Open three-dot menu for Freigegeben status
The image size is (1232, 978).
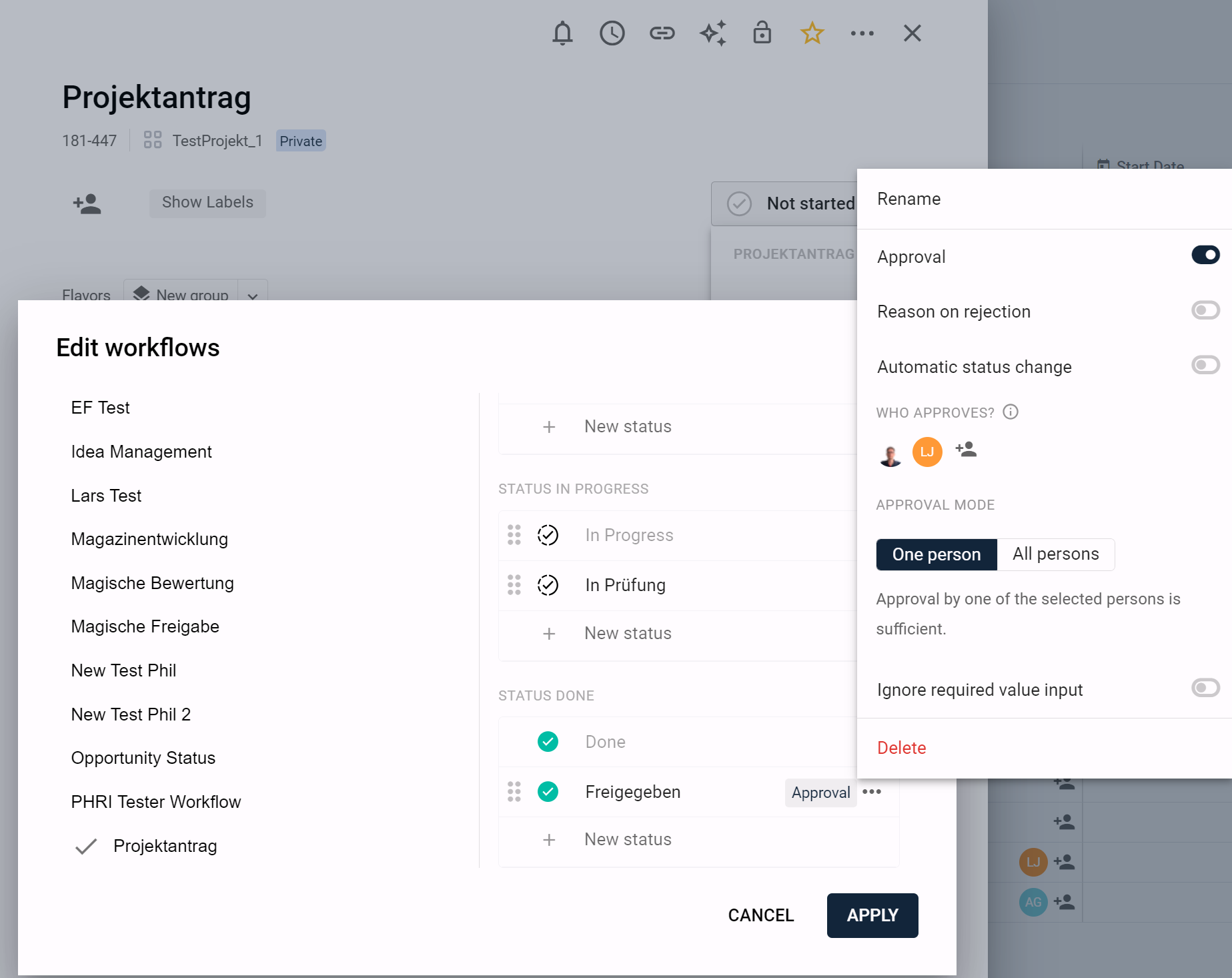(871, 791)
